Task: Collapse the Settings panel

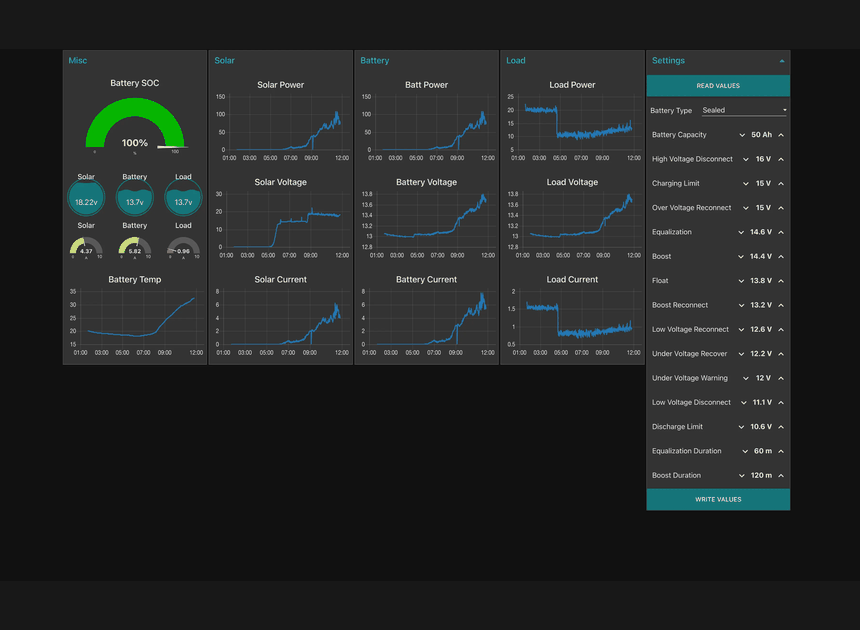Action: [x=781, y=61]
